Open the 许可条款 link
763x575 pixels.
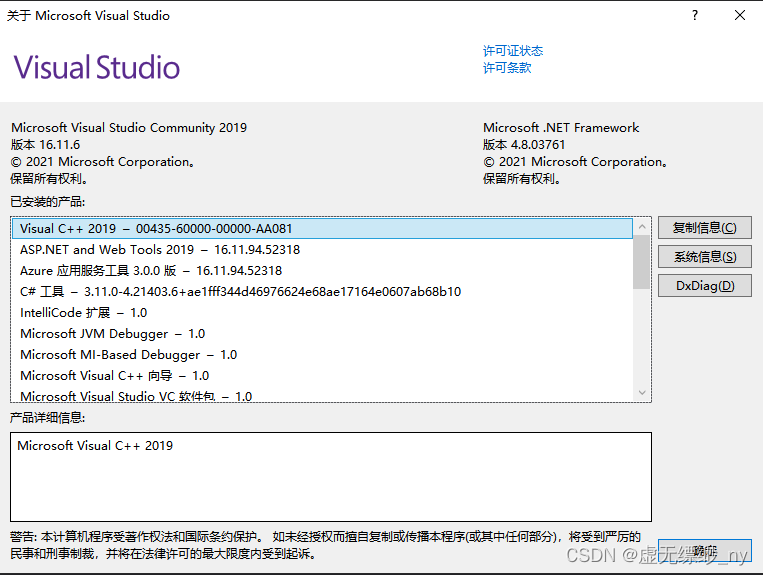507,68
